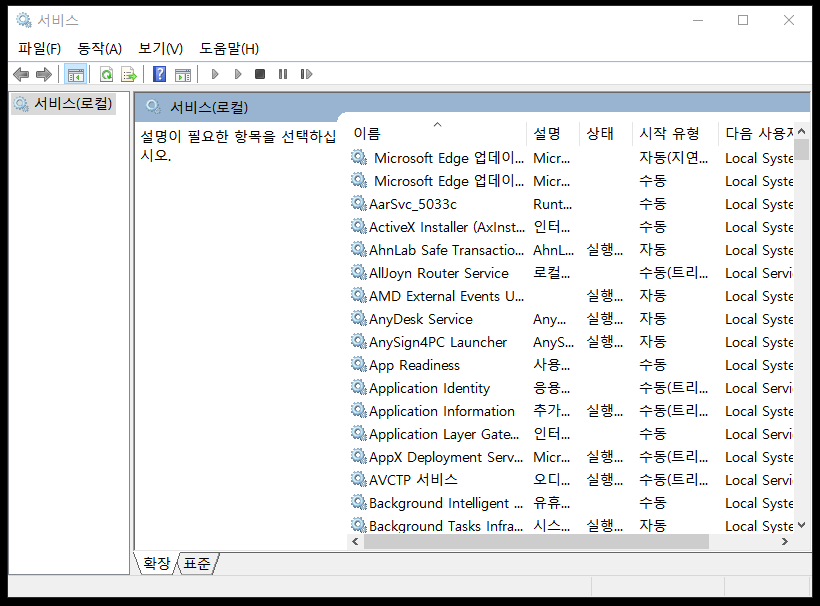Image resolution: width=820 pixels, height=606 pixels.
Task: Click the 서비스(로컬) header in right pane
Action: [x=209, y=107]
